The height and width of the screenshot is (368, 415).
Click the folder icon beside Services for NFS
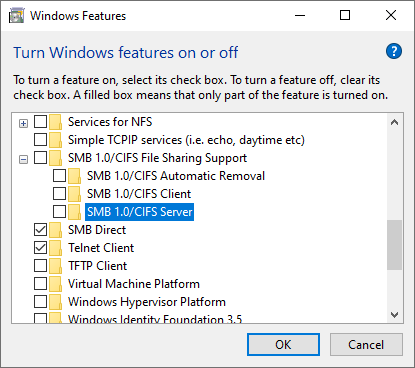click(55, 122)
